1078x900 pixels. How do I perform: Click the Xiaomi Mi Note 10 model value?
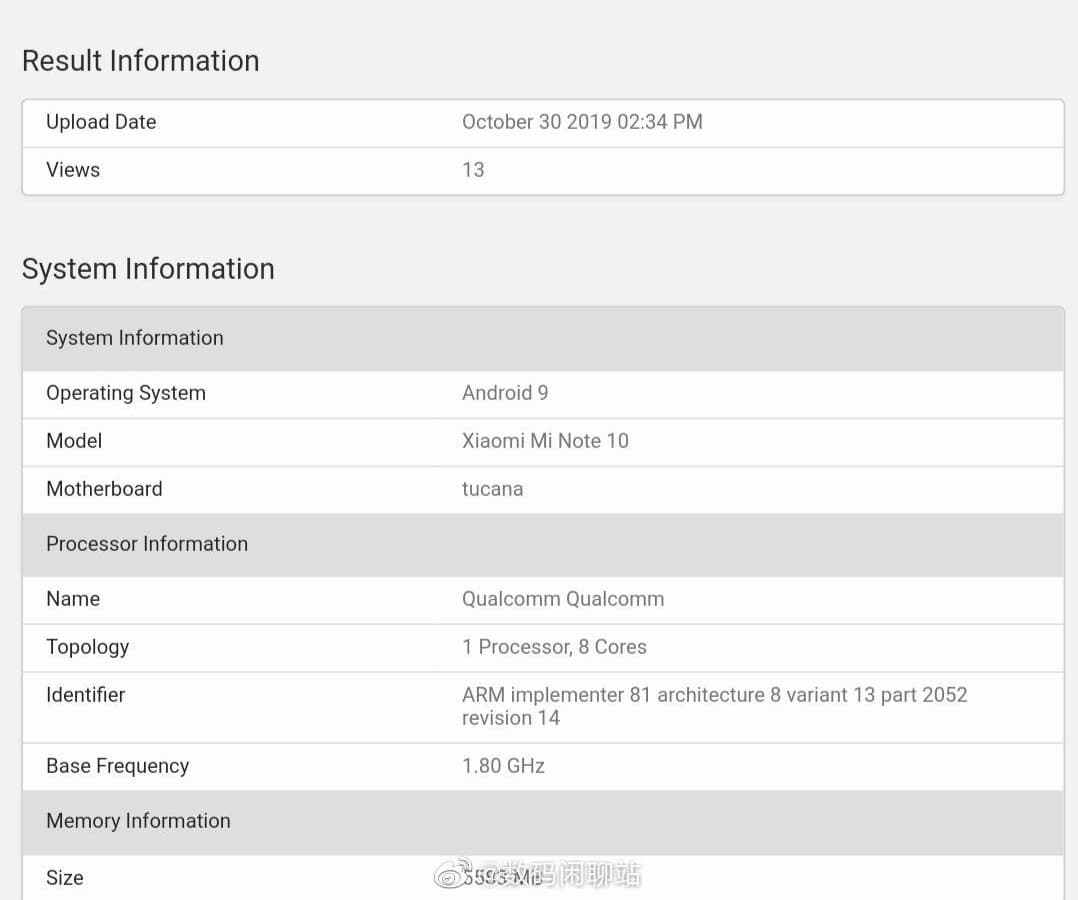(545, 441)
